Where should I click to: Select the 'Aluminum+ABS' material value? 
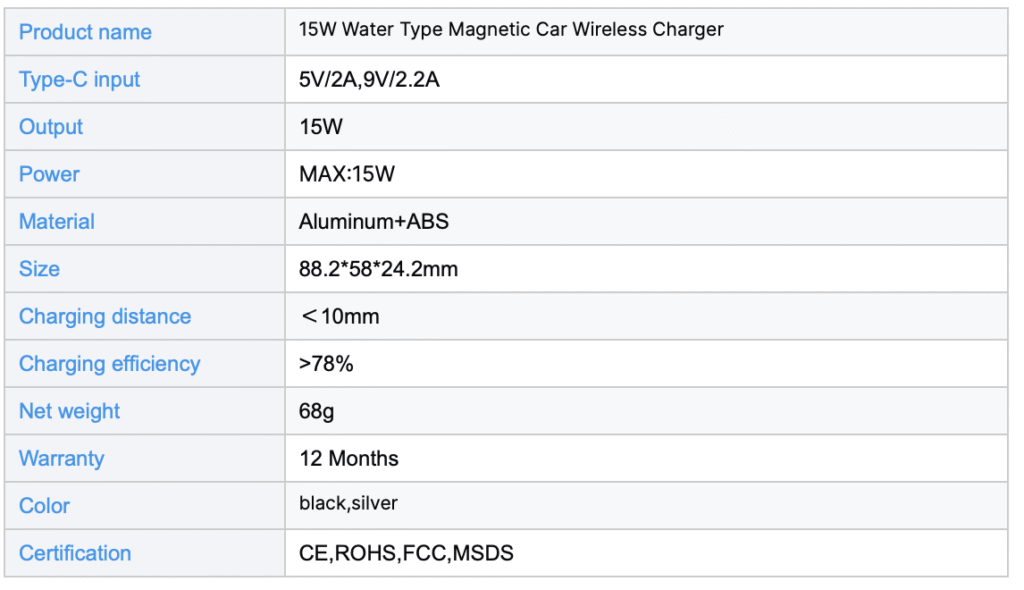pos(374,222)
